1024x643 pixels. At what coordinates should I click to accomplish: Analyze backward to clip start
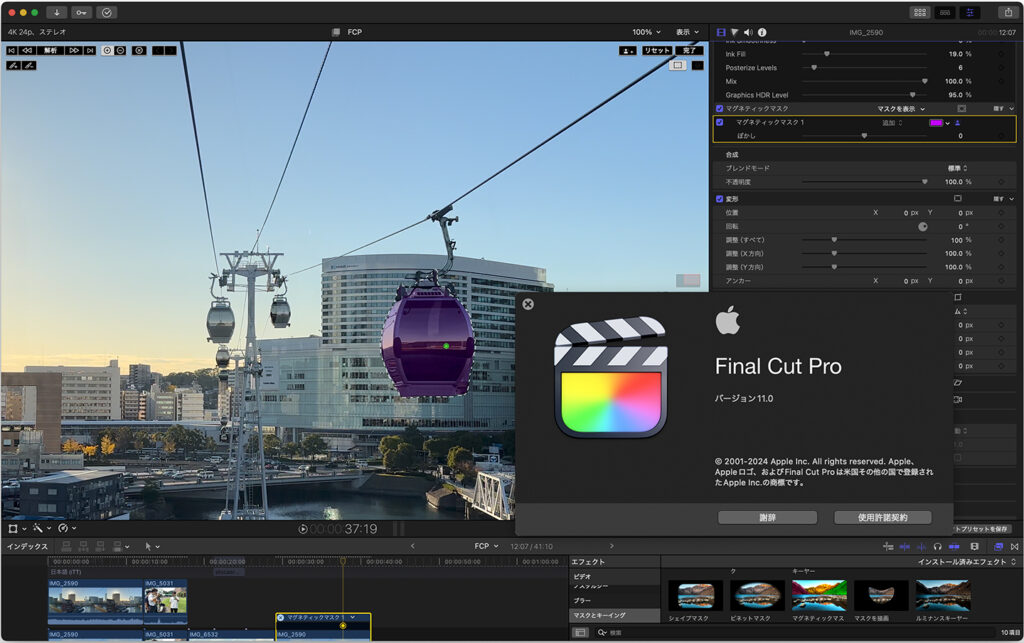click(x=12, y=50)
